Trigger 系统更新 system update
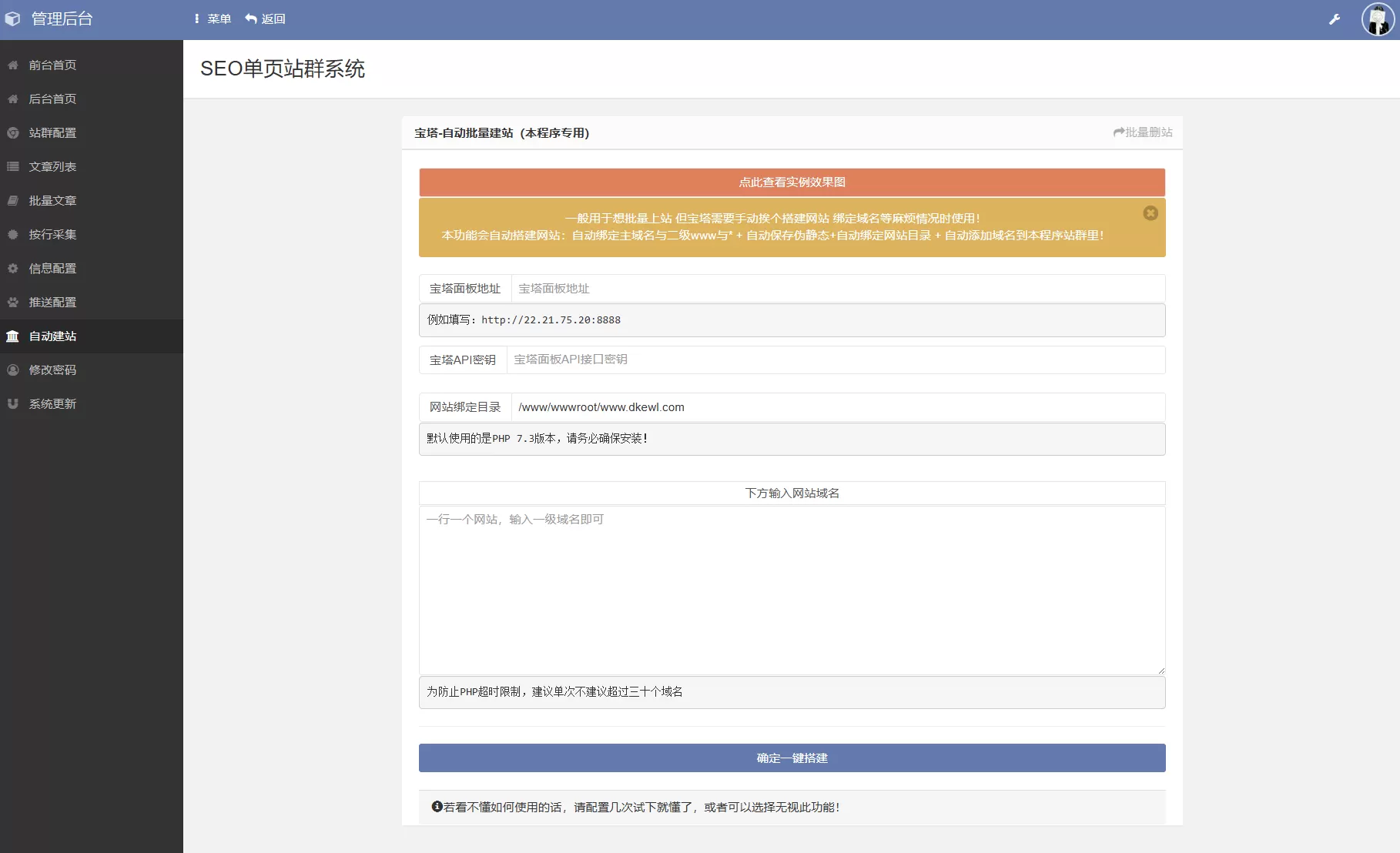This screenshot has width=1400, height=853. (51, 403)
